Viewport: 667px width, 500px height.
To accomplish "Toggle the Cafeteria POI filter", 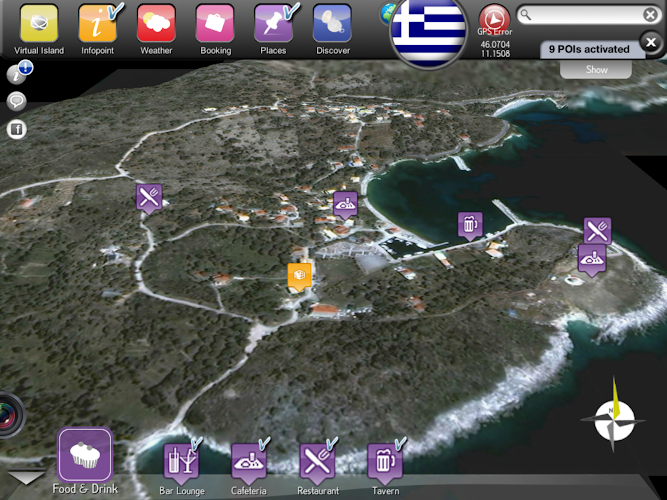I will point(248,462).
